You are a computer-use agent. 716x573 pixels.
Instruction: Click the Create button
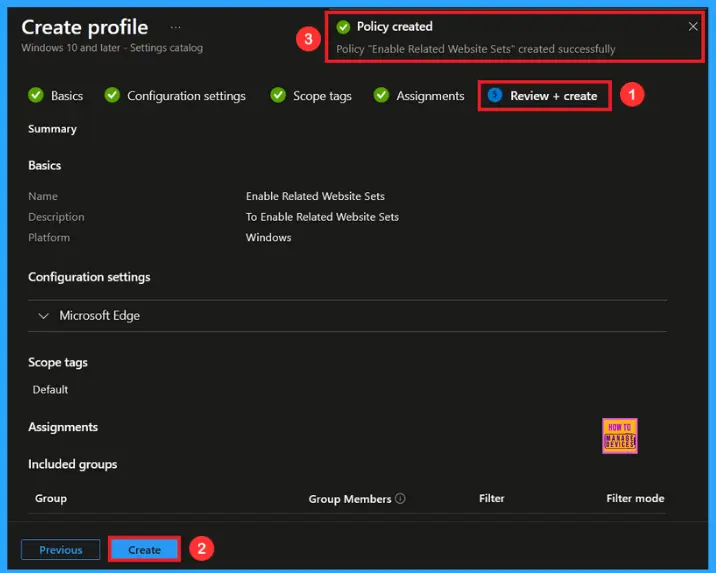coord(144,550)
